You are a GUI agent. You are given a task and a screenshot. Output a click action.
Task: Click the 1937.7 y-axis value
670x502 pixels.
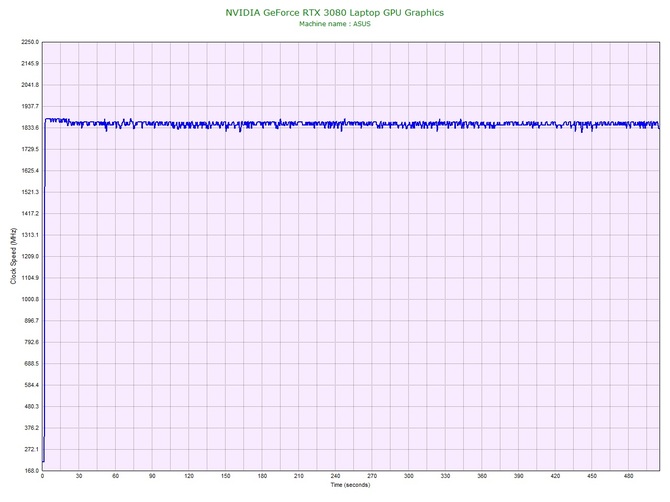click(30, 106)
